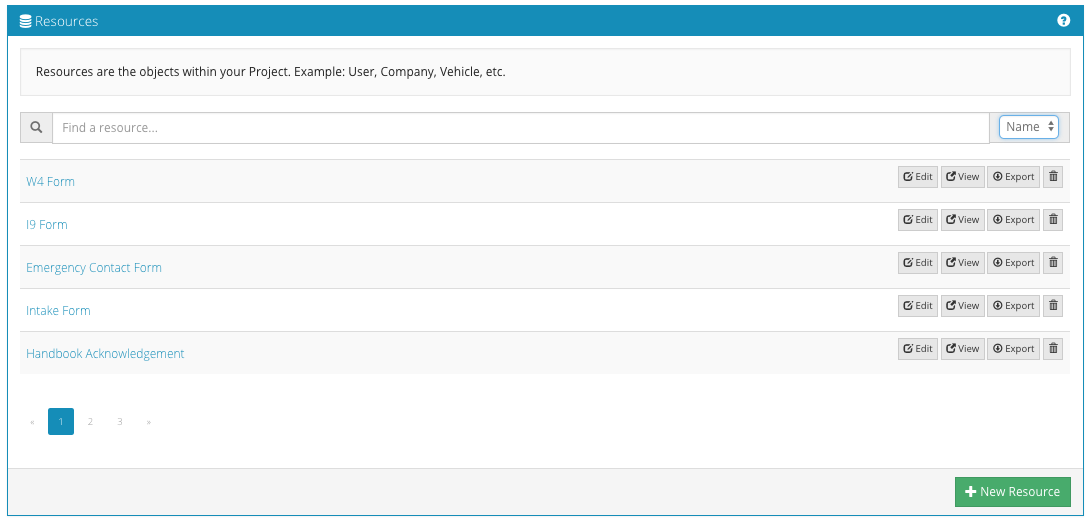This screenshot has height=520, width=1091.
Task: Delete the W4 Form resource
Action: pyautogui.click(x=1053, y=177)
